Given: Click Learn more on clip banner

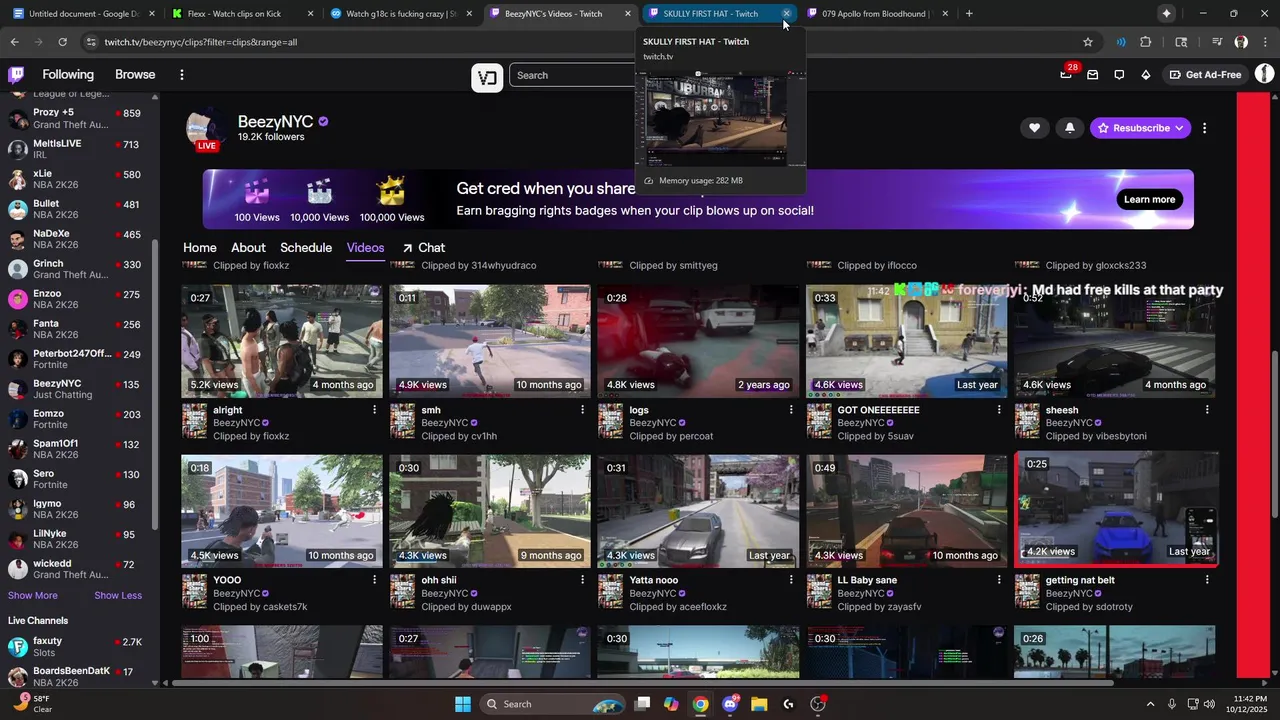Looking at the screenshot, I should tap(1149, 199).
